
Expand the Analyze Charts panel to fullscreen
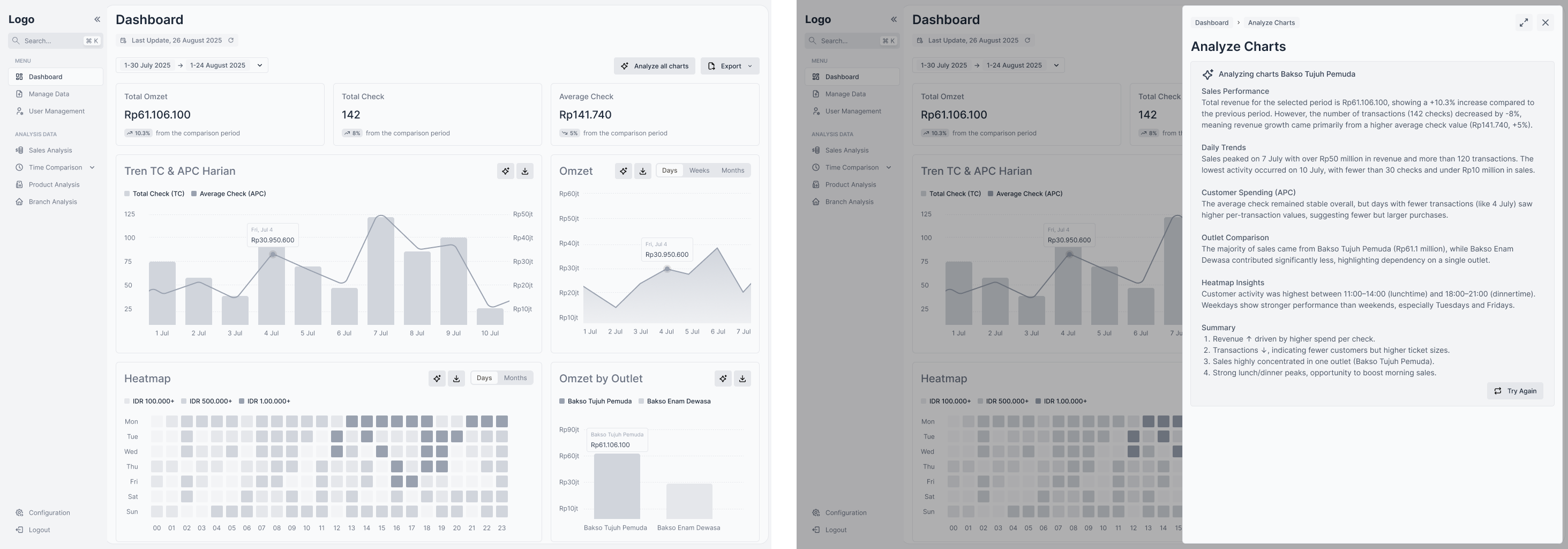[x=1523, y=23]
